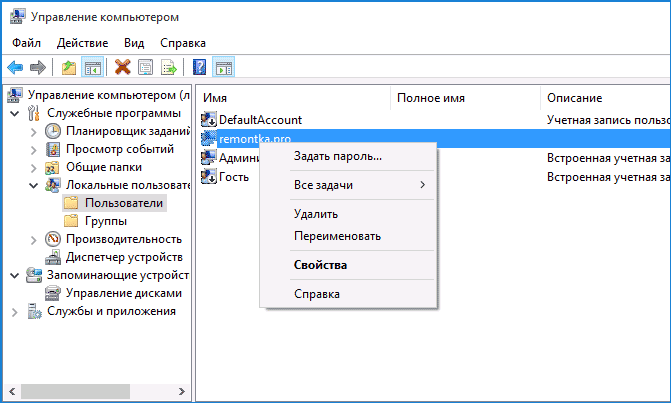Select the Группы folder
Screen dimensions: 671x403
[x=104, y=221]
